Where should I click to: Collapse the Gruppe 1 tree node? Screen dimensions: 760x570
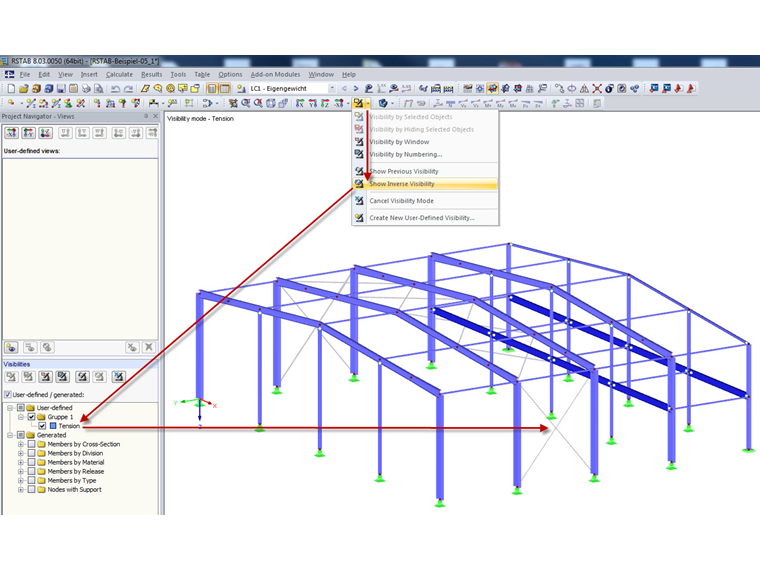click(x=21, y=417)
